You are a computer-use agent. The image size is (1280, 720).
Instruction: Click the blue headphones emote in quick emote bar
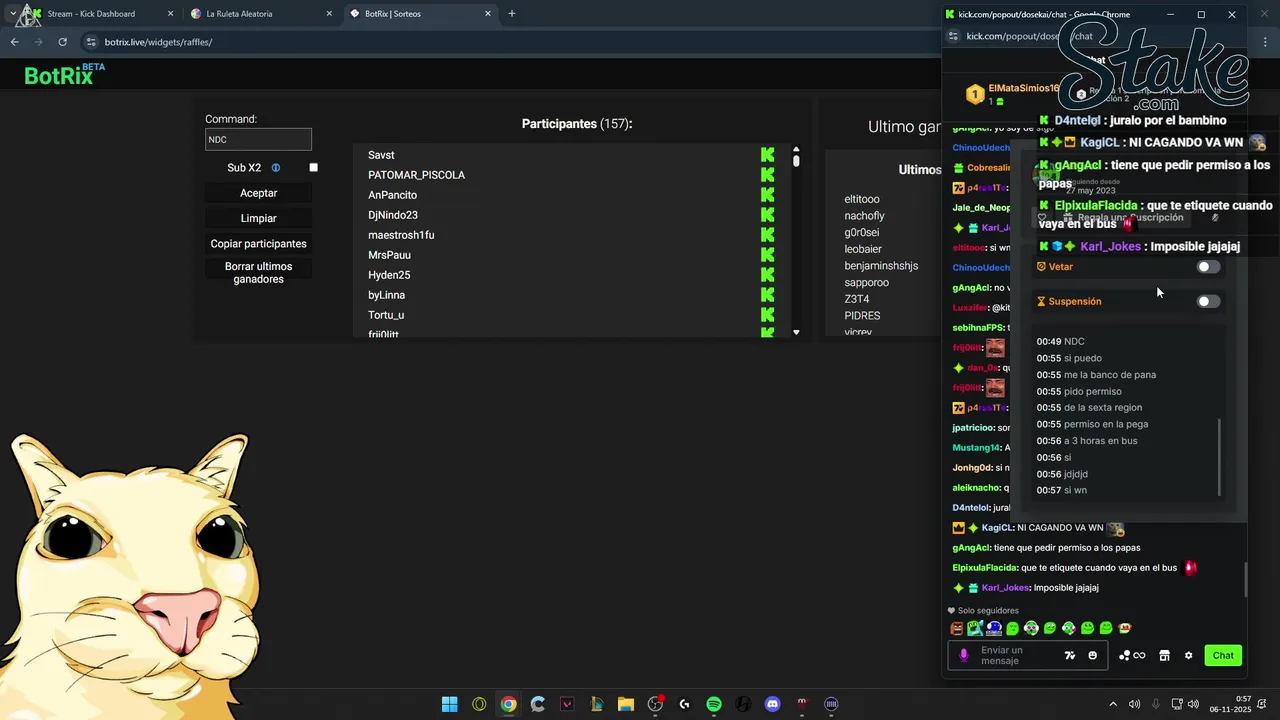click(994, 628)
